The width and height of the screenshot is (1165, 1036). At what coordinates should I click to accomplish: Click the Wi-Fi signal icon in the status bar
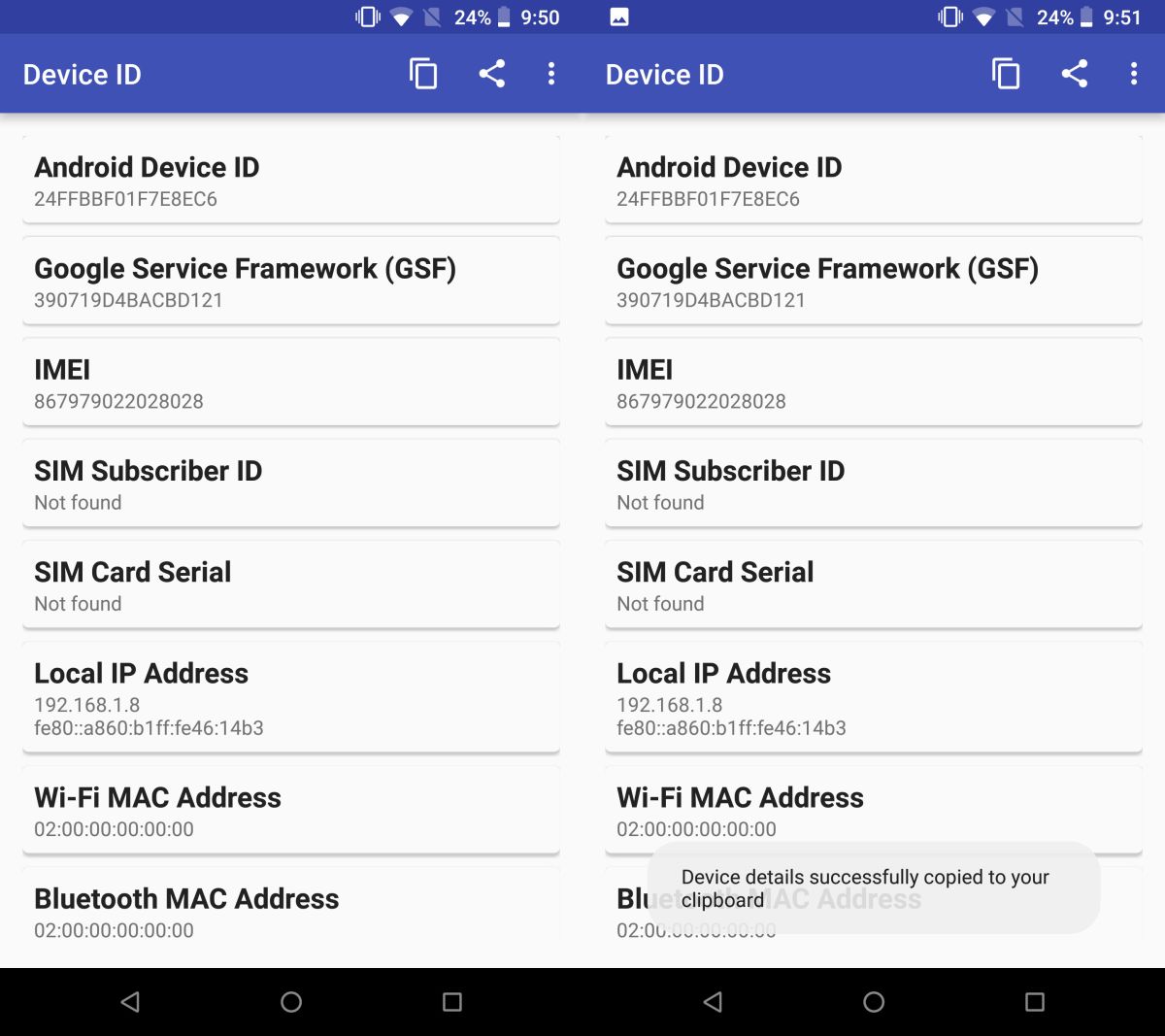pyautogui.click(x=401, y=16)
